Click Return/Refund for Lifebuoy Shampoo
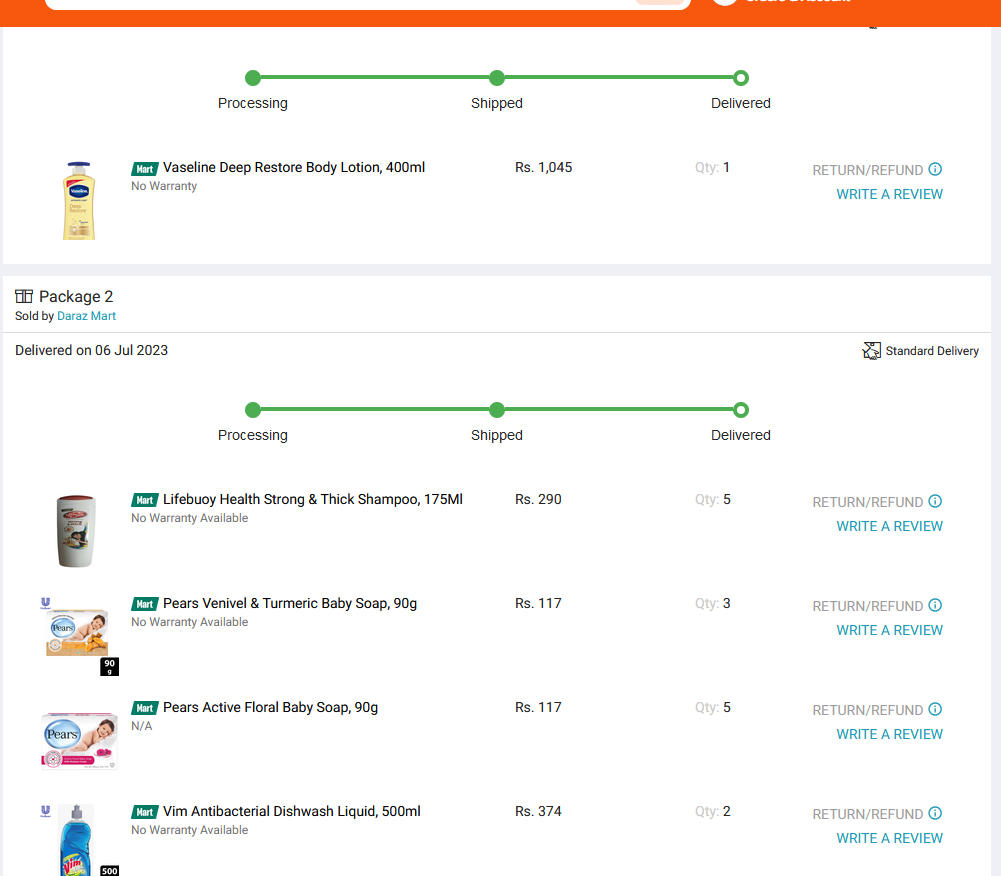The image size is (1001, 876). tap(868, 502)
